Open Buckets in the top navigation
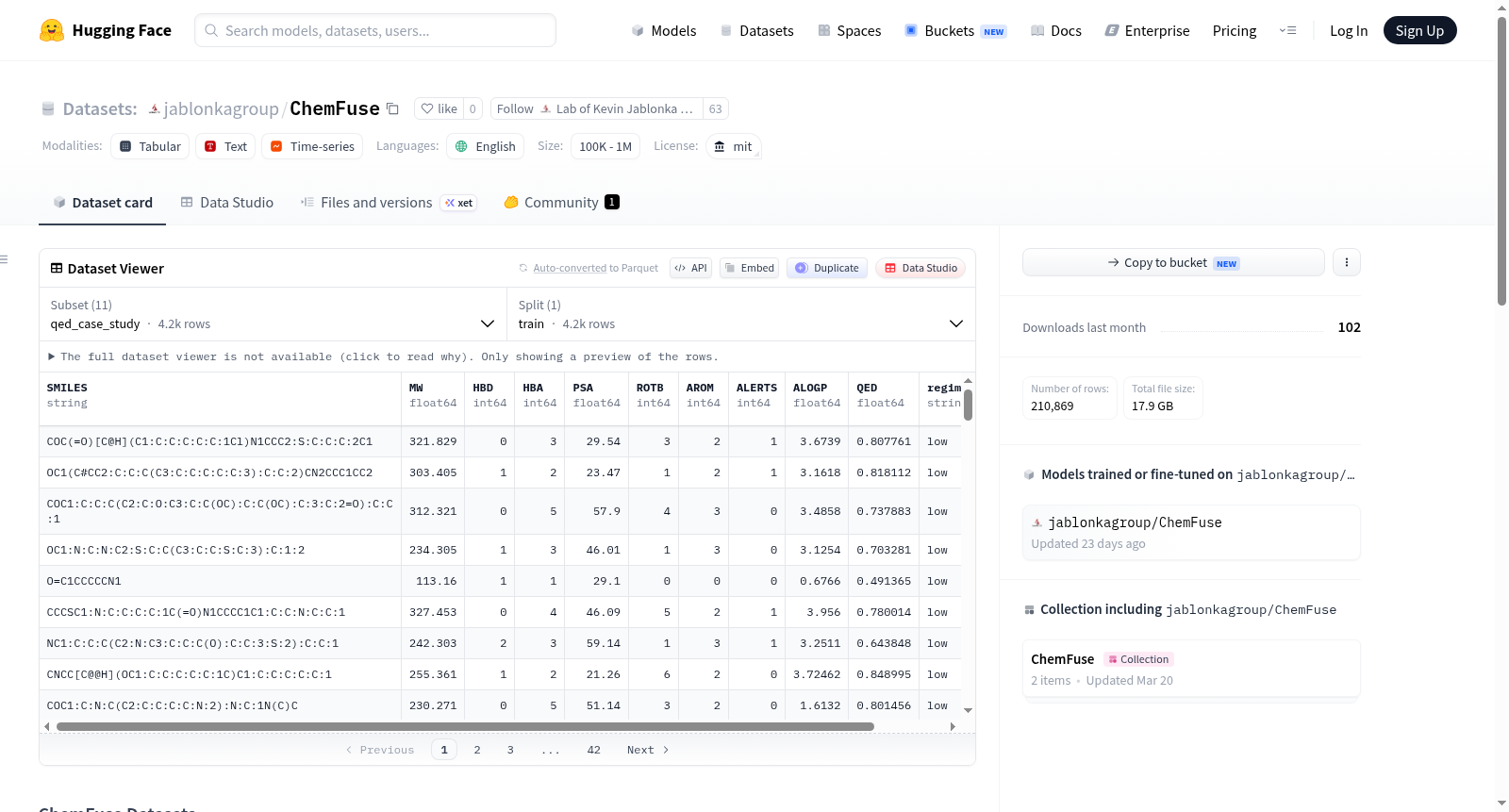This screenshot has width=1509, height=812. pos(955,30)
